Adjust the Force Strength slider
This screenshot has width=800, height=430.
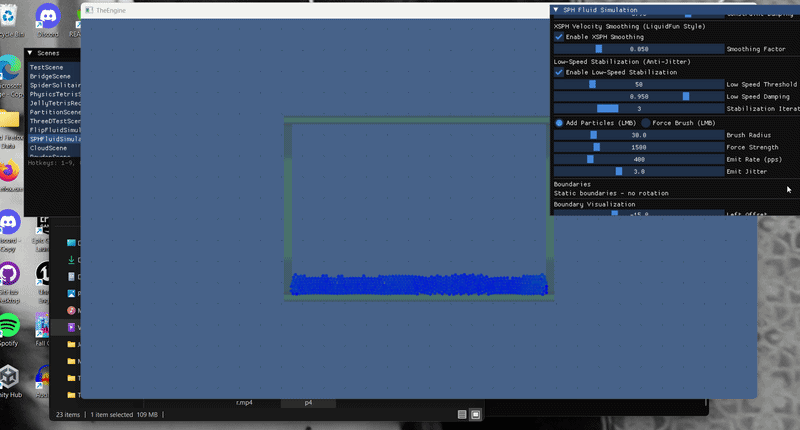[x=639, y=147]
